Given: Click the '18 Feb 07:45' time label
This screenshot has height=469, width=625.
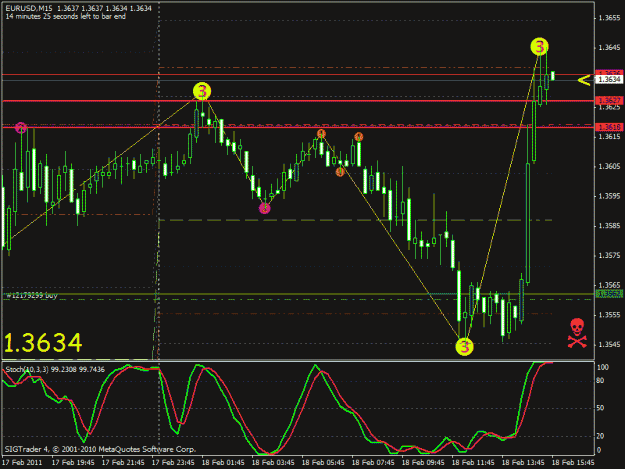Looking at the screenshot, I should click(x=373, y=463).
